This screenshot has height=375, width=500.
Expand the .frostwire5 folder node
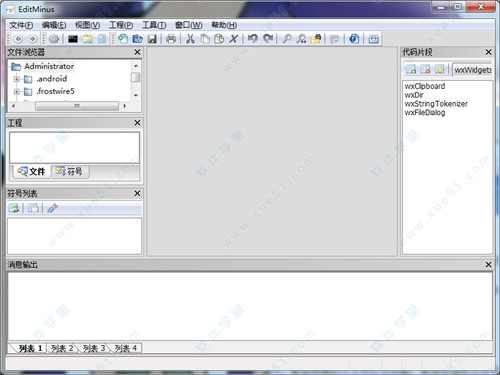16,92
